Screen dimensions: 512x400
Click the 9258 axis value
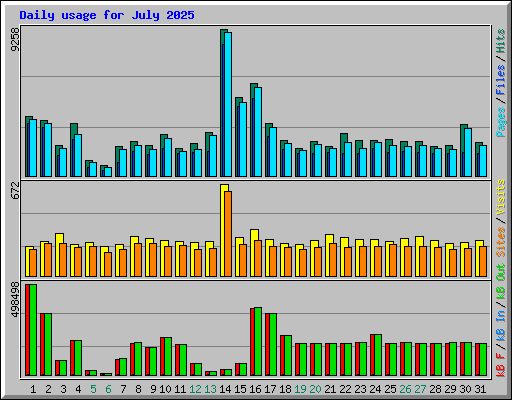coord(15,39)
